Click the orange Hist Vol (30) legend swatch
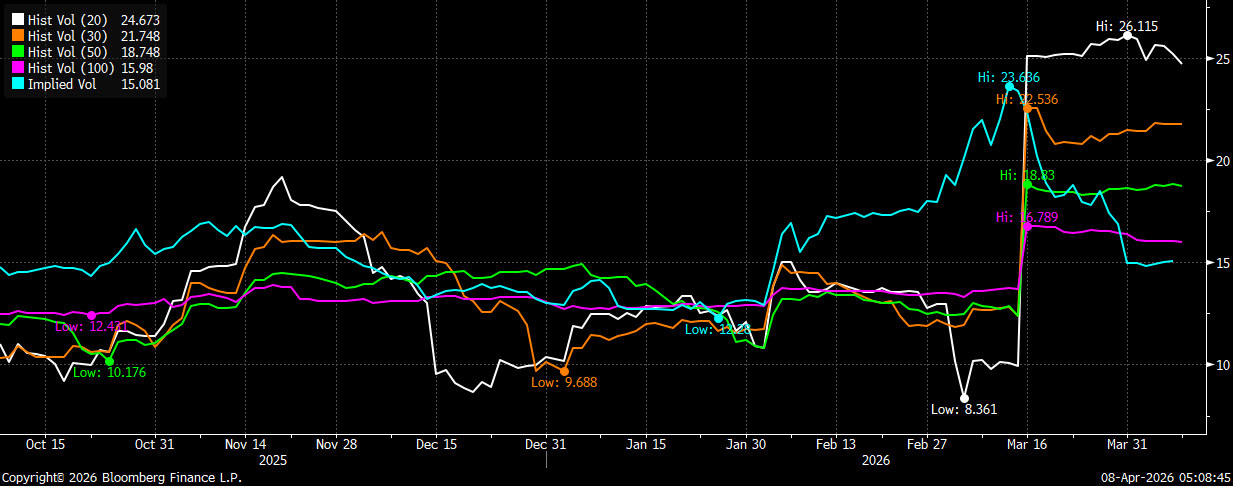 [x=17, y=36]
